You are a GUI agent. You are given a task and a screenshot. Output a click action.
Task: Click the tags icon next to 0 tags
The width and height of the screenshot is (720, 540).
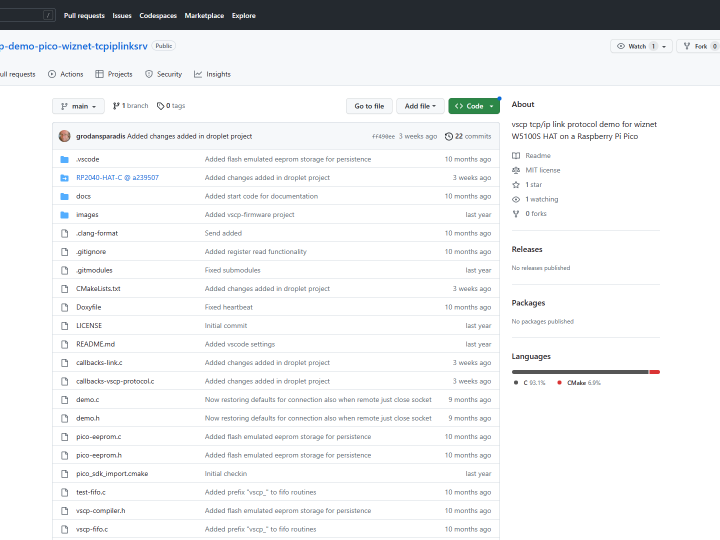tap(160, 106)
